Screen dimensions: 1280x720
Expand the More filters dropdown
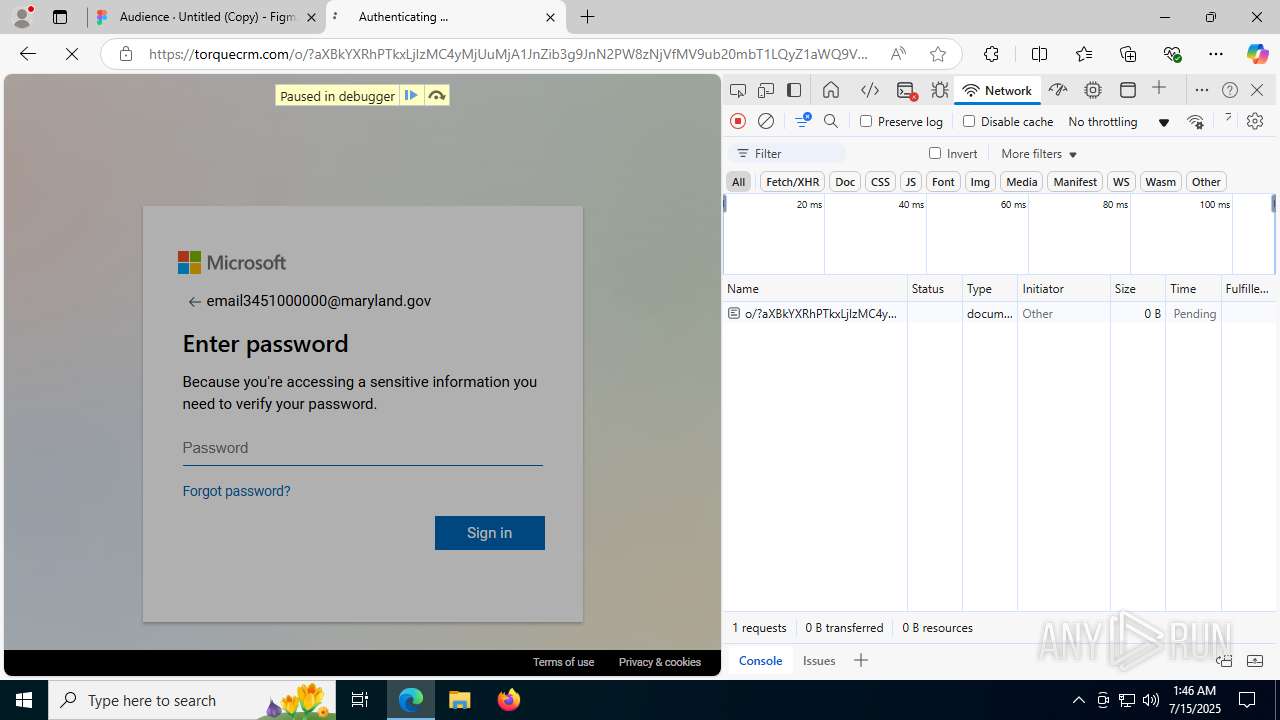pos(1039,154)
